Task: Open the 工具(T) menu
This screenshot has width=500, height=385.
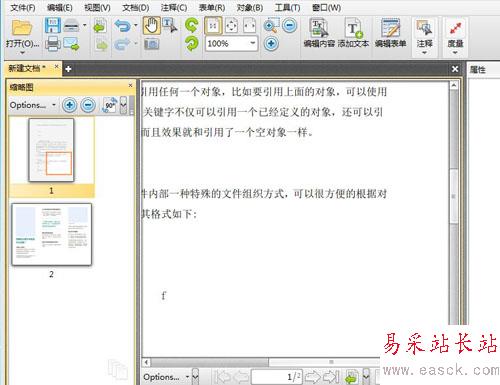Action: coord(288,7)
